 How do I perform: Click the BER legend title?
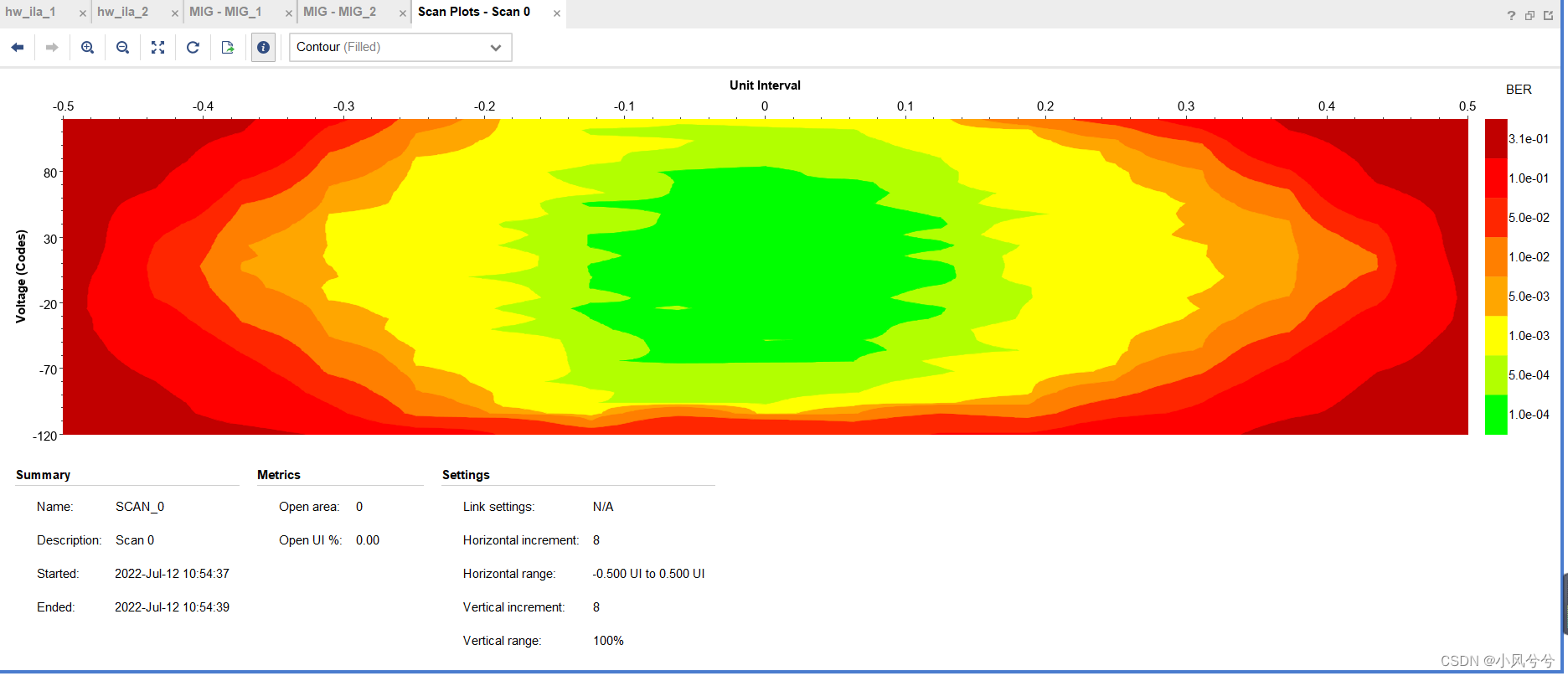point(1519,90)
